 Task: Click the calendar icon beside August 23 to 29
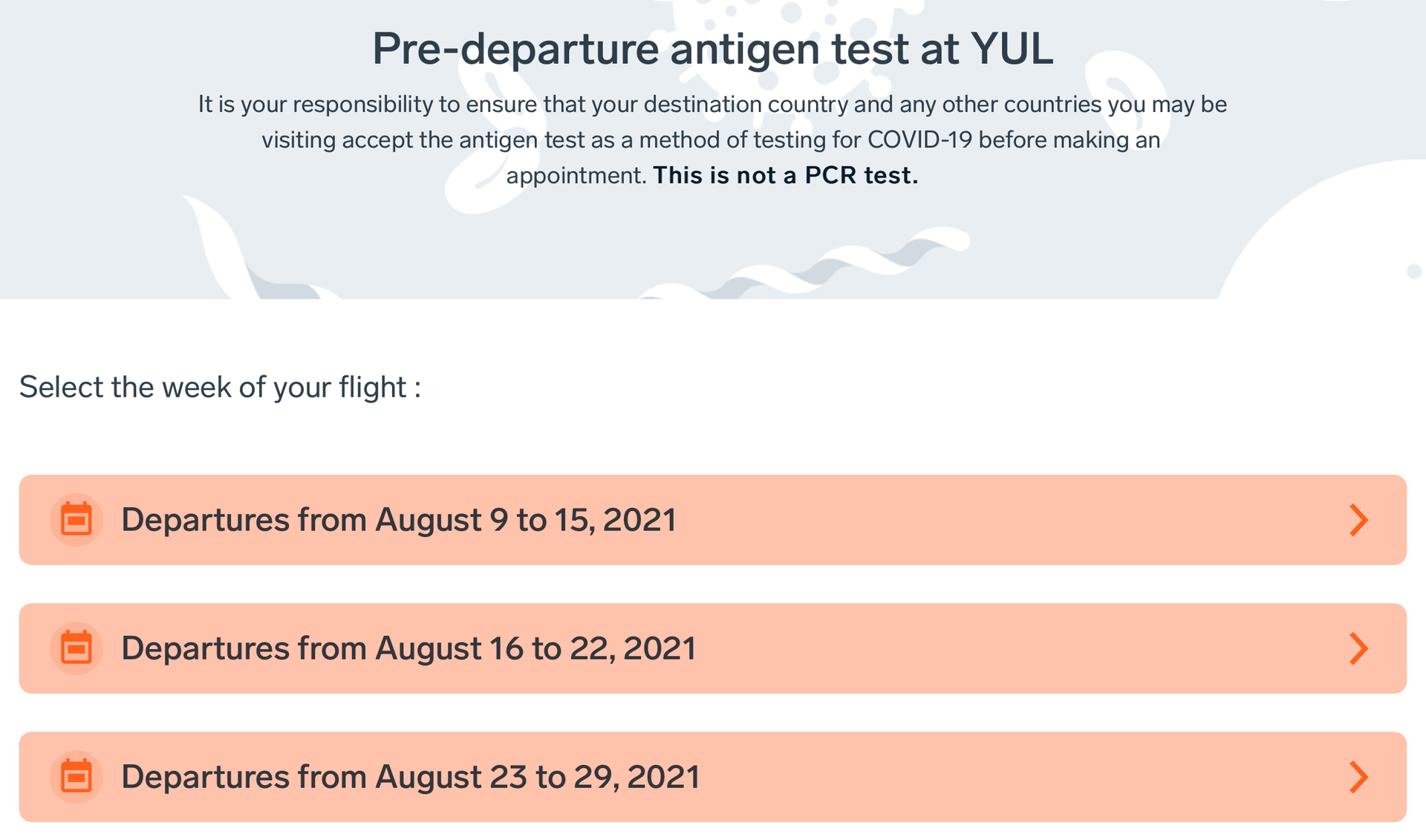click(76, 777)
